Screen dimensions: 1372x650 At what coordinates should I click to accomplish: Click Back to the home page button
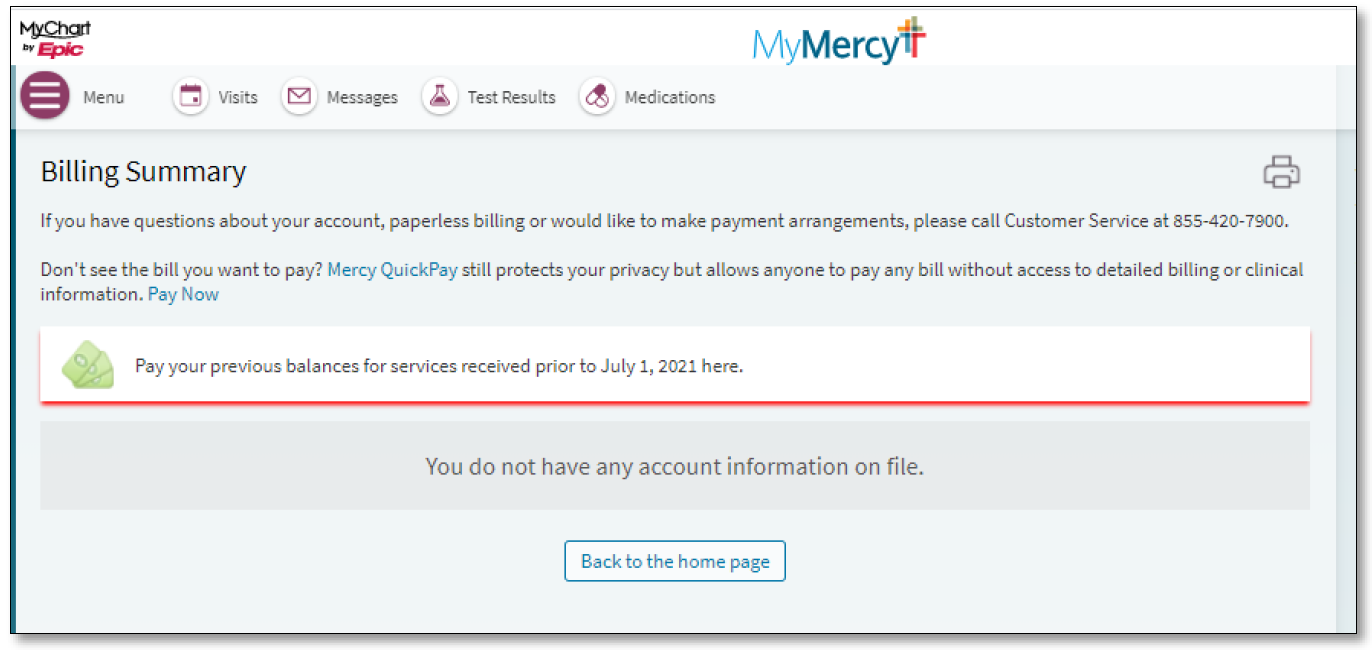point(675,561)
